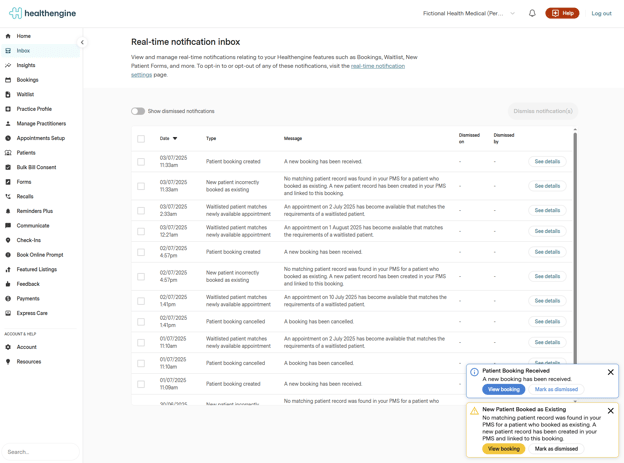The height and width of the screenshot is (463, 624).
Task: Check the first Patient booking created row
Action: tap(141, 162)
